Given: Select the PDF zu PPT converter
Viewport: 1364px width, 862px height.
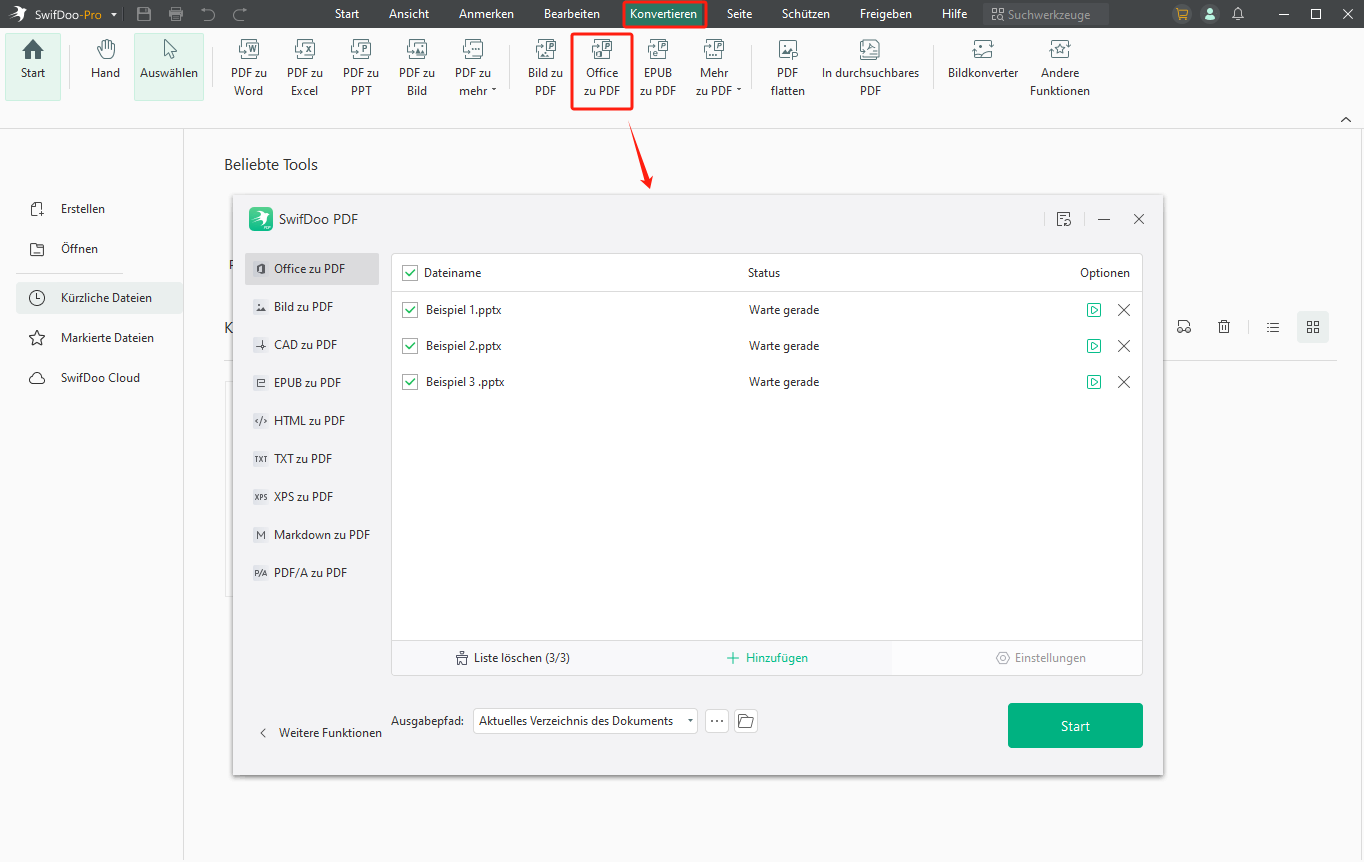Looking at the screenshot, I should point(361,68).
